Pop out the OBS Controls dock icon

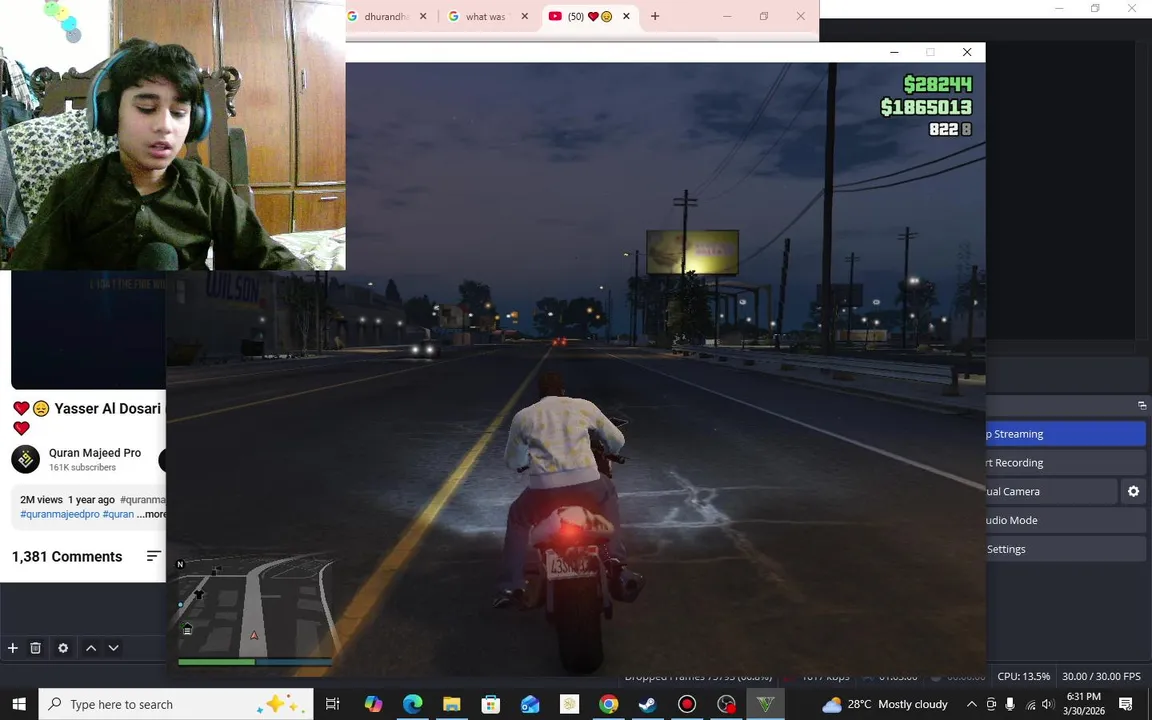click(1142, 406)
